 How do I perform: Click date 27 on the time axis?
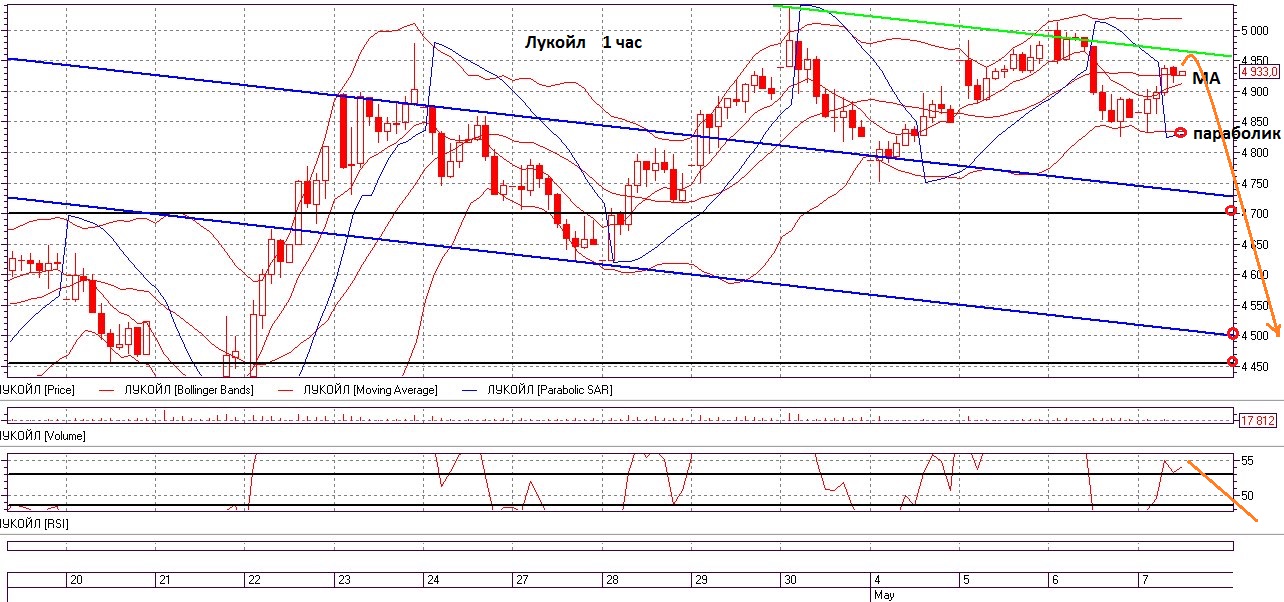[x=521, y=580]
